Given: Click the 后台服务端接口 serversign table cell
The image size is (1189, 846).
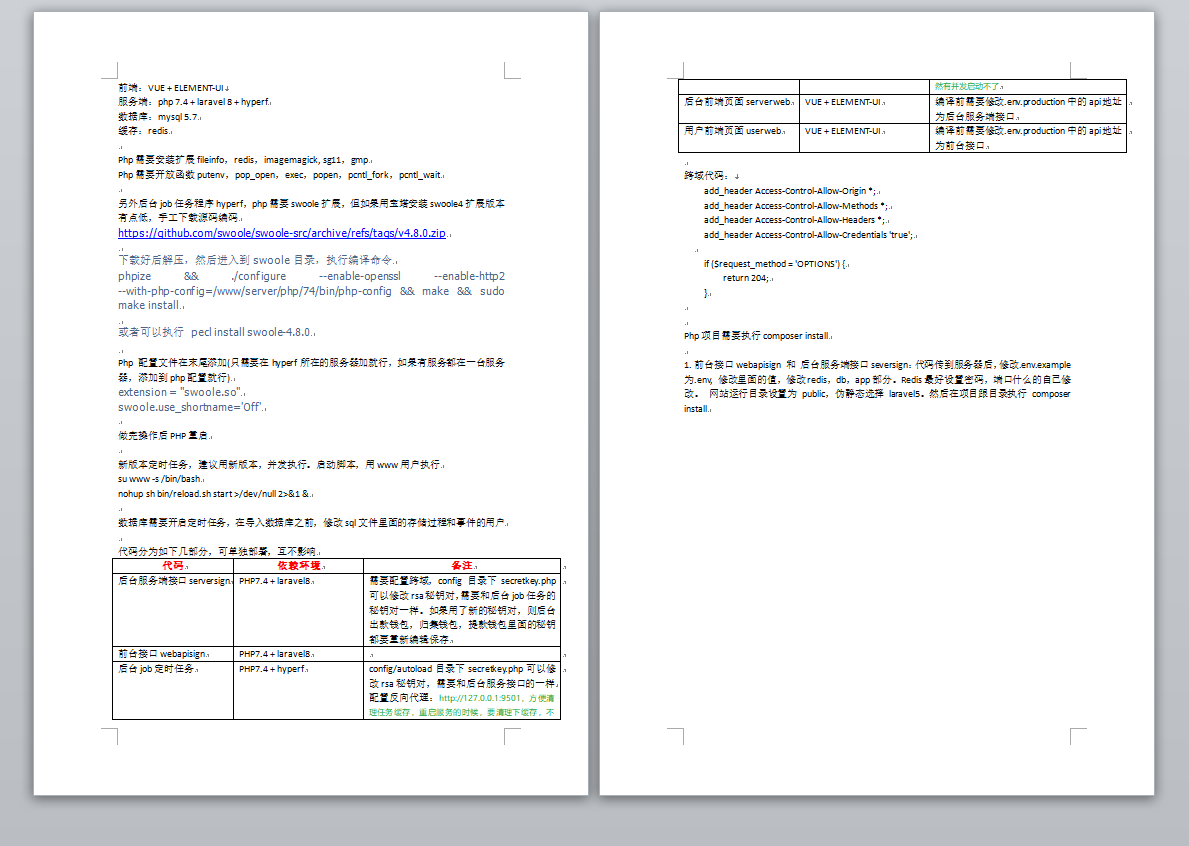Looking at the screenshot, I should pos(173,609).
